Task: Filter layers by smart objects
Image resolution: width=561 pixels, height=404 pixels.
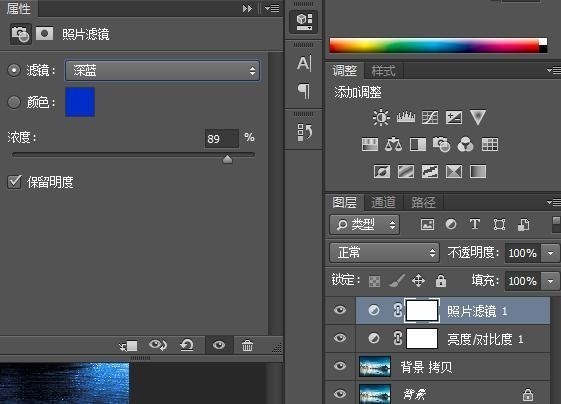Action: pos(523,225)
